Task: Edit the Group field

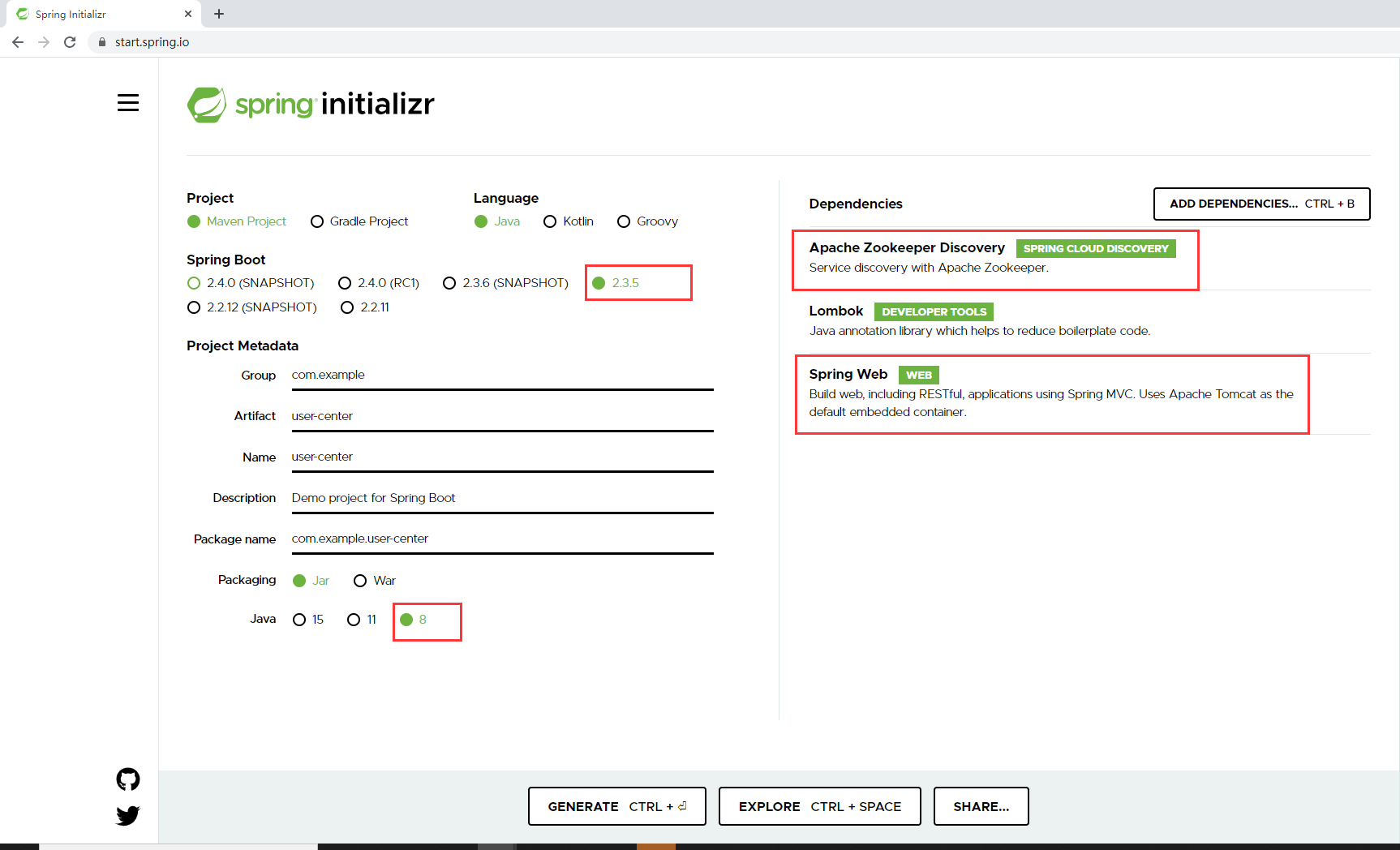Action: pyautogui.click(x=502, y=376)
